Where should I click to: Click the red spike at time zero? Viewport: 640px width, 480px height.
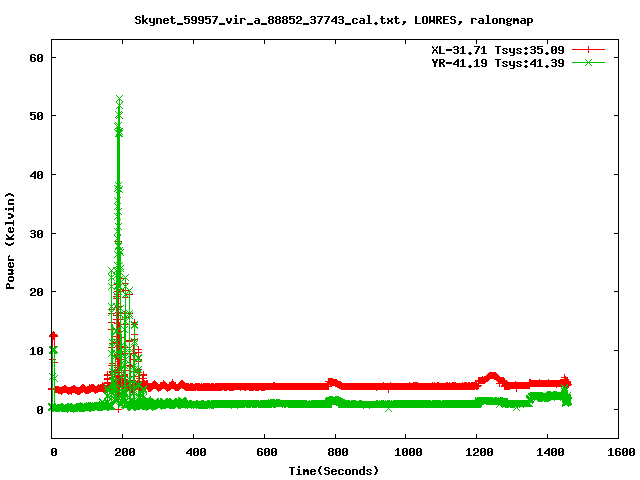[x=53, y=336]
